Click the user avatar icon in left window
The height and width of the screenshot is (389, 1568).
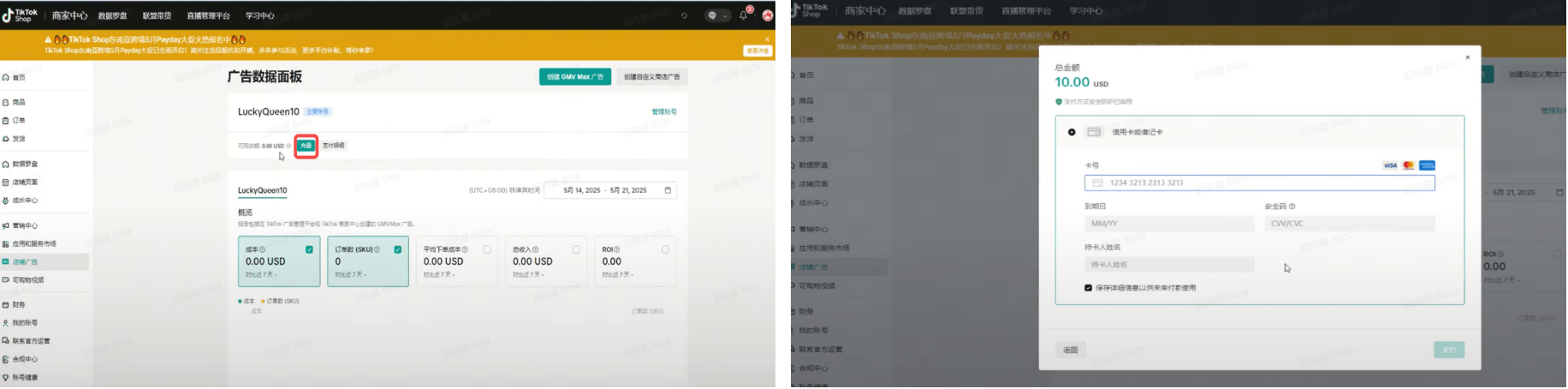767,15
